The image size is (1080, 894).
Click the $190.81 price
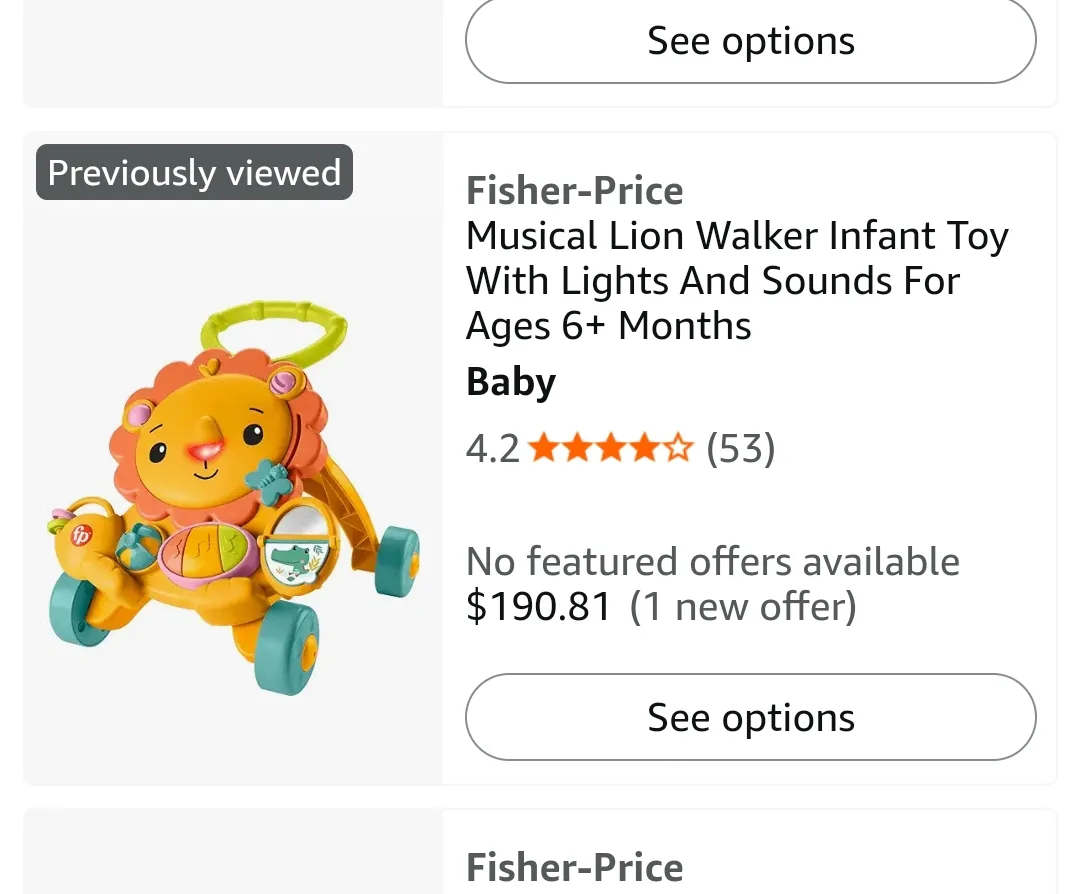(x=538, y=607)
